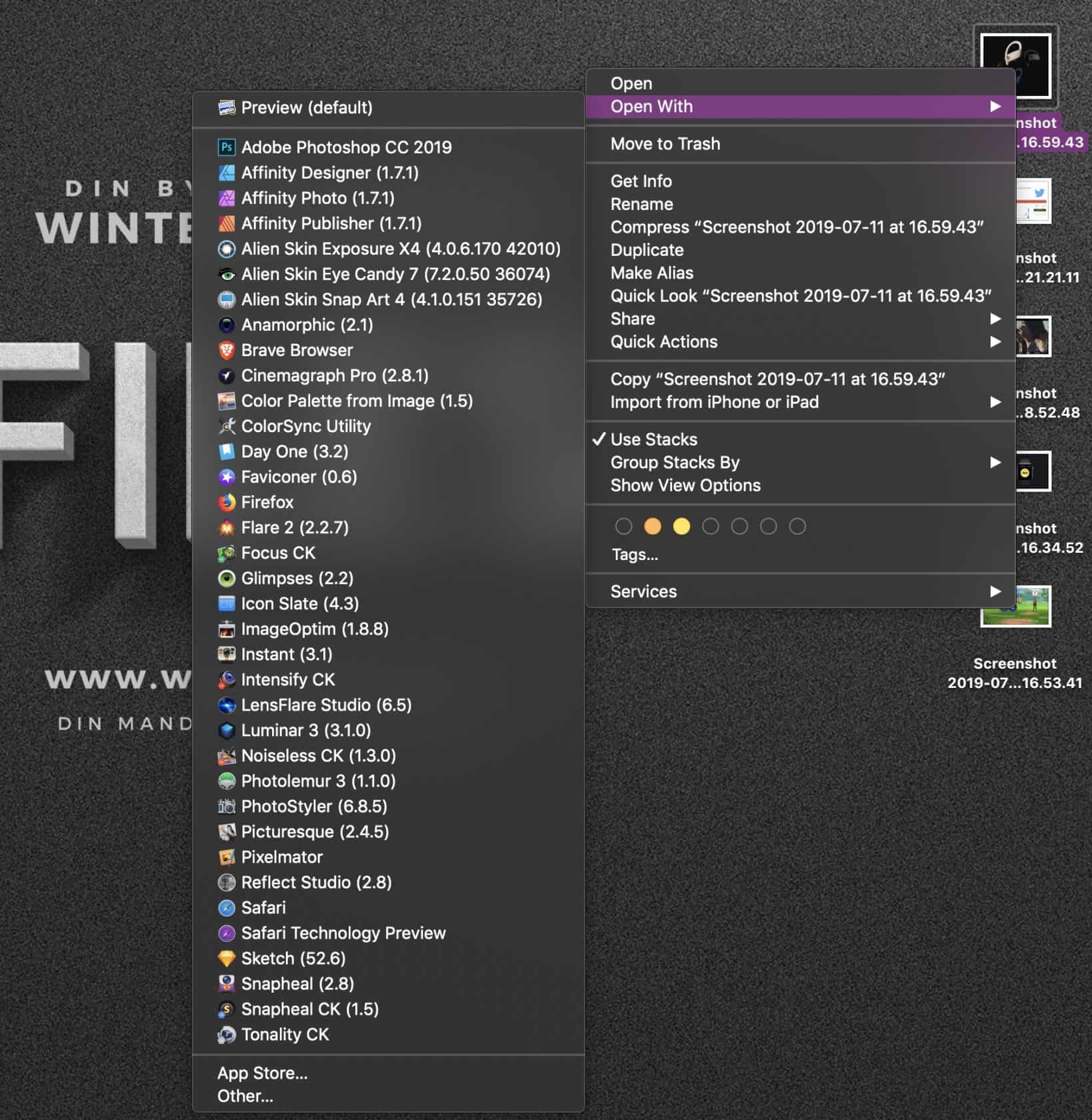Screen dimensions: 1092x1120
Task: Choose Duplicate
Action: tap(800, 250)
